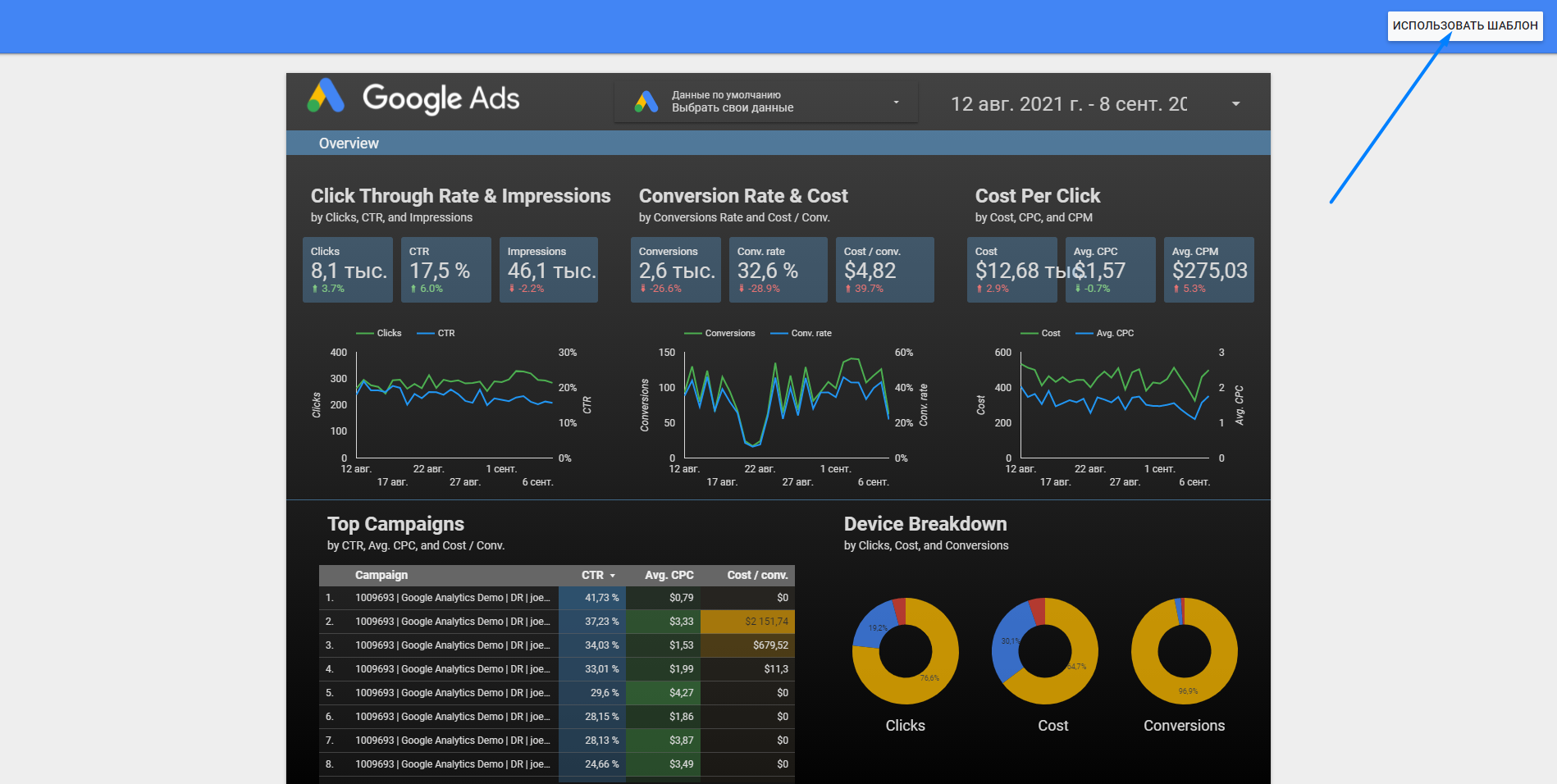Click the Cost scorecard $12,68 тыс.
This screenshot has width=1557, height=784.
1012,270
